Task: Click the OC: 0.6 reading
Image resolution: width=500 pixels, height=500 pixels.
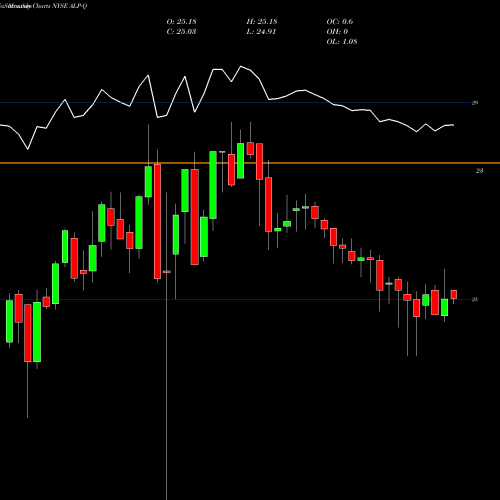Action: click(x=340, y=22)
